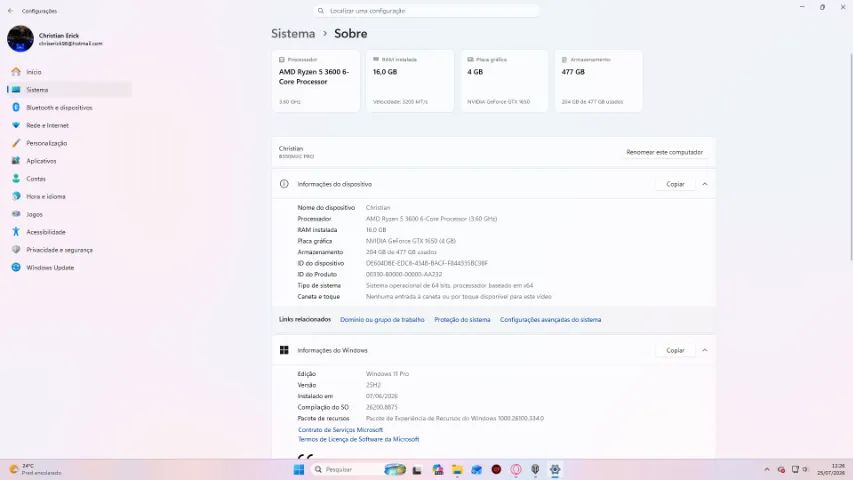Open the RAM instalada card
Screen dimensions: 853x480
pos(410,81)
